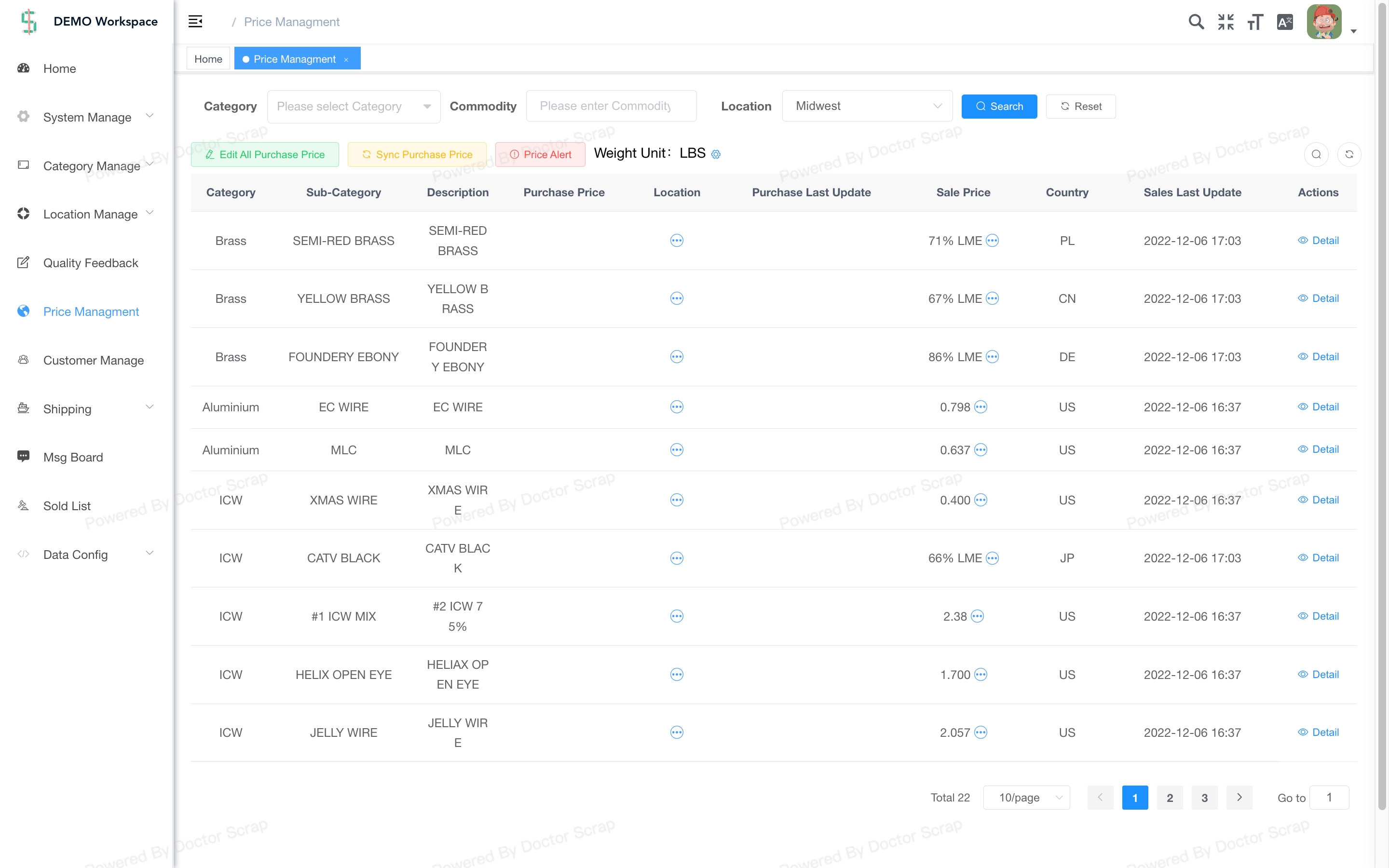Click the round refresh icon above table
The image size is (1389, 868).
1349,154
